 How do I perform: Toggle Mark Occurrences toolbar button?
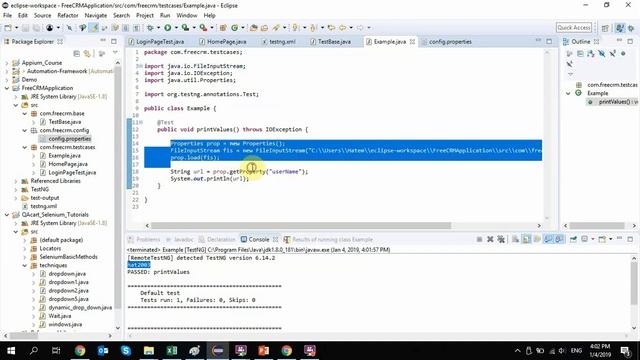tap(93, 28)
